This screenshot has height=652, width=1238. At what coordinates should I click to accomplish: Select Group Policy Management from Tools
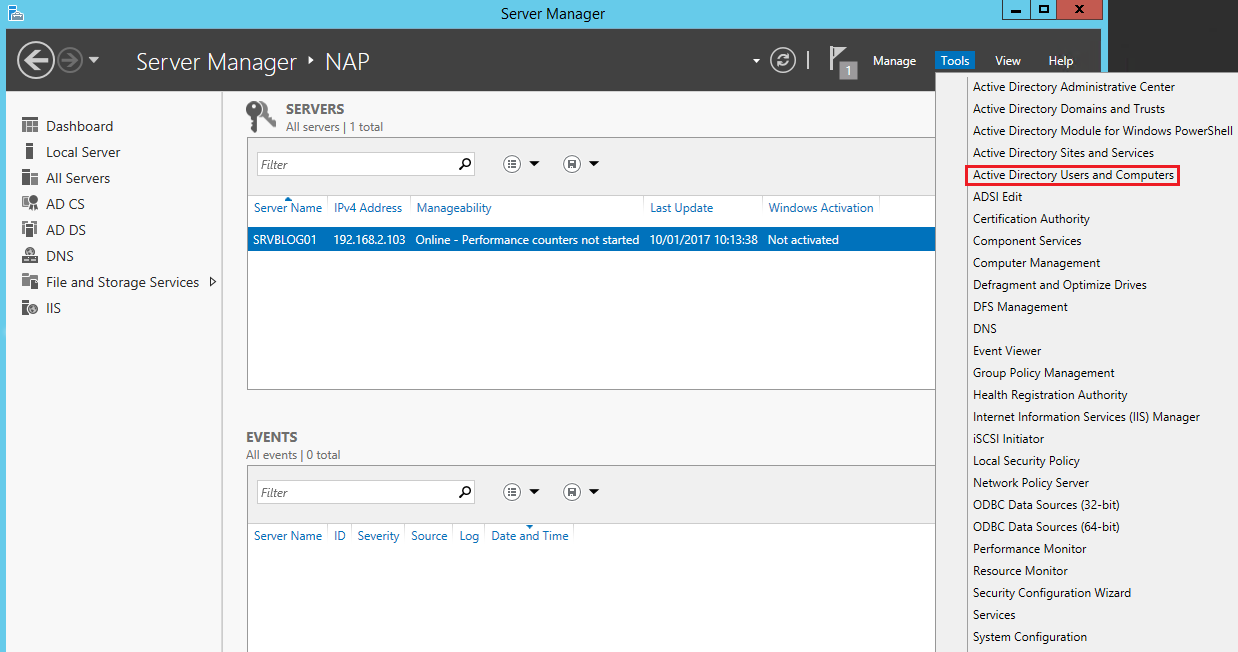tap(1043, 373)
